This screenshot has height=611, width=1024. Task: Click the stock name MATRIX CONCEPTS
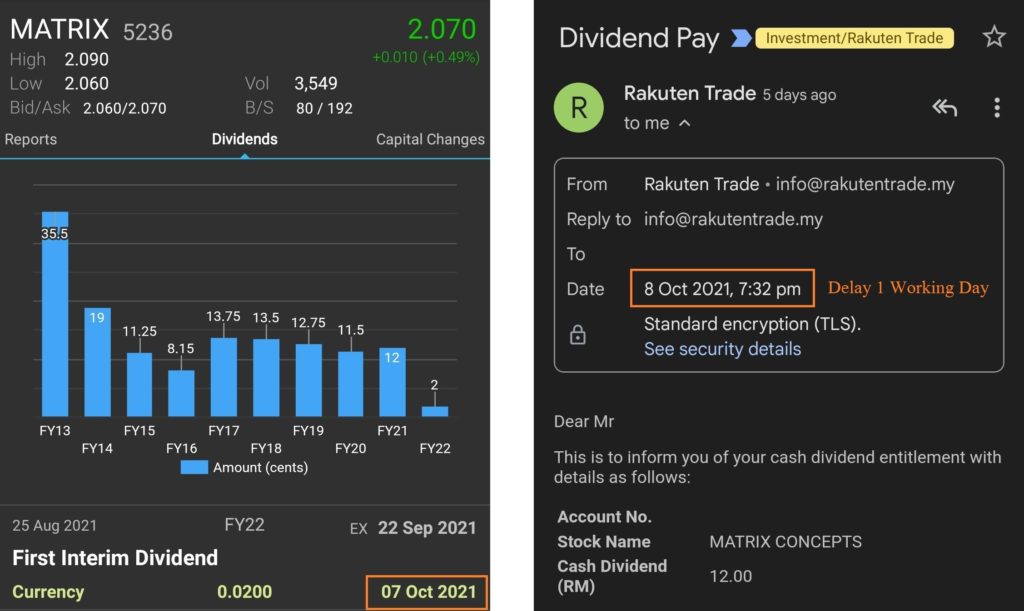[786, 542]
